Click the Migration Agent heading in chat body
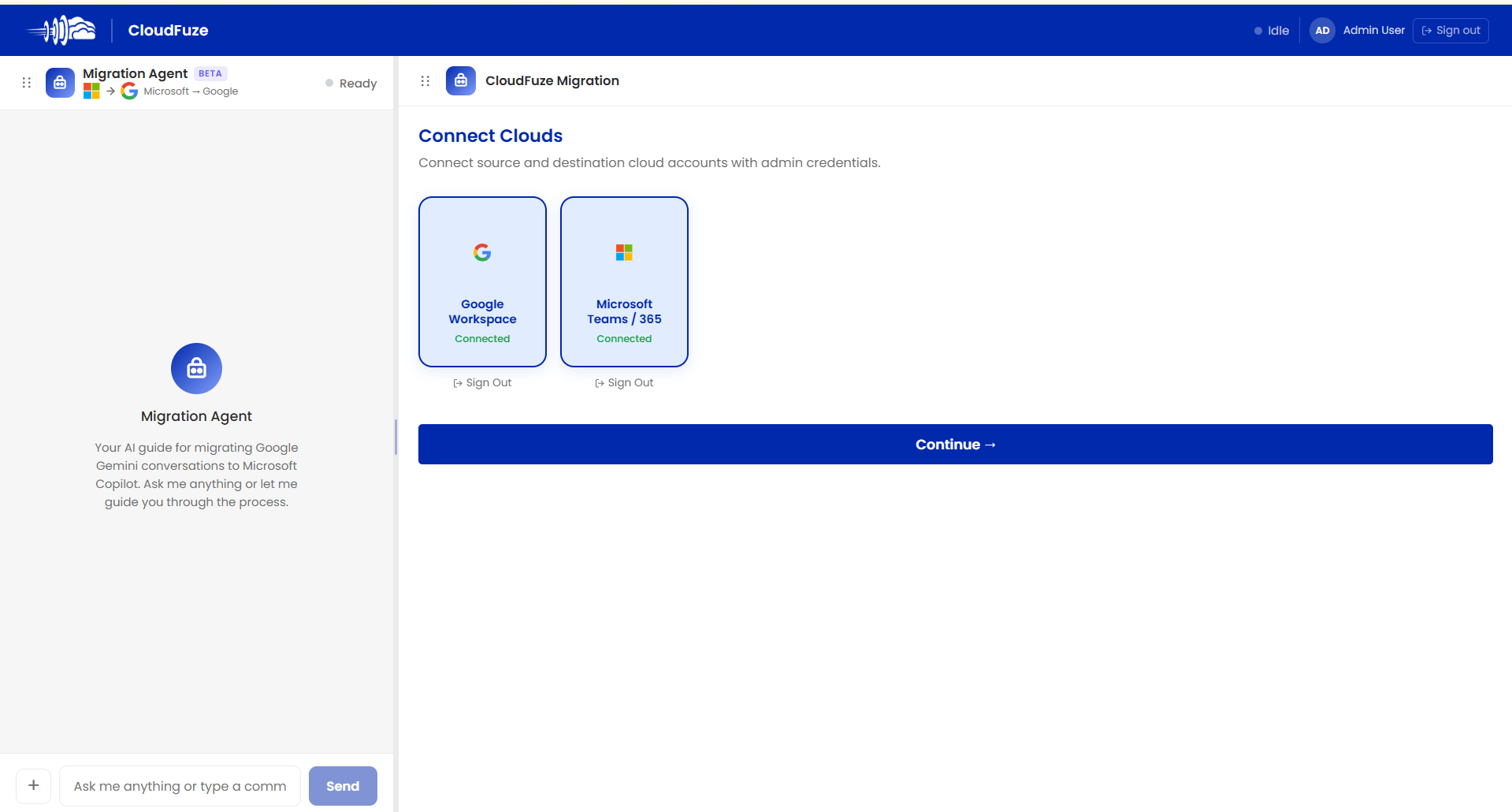This screenshot has height=812, width=1512. 196,416
